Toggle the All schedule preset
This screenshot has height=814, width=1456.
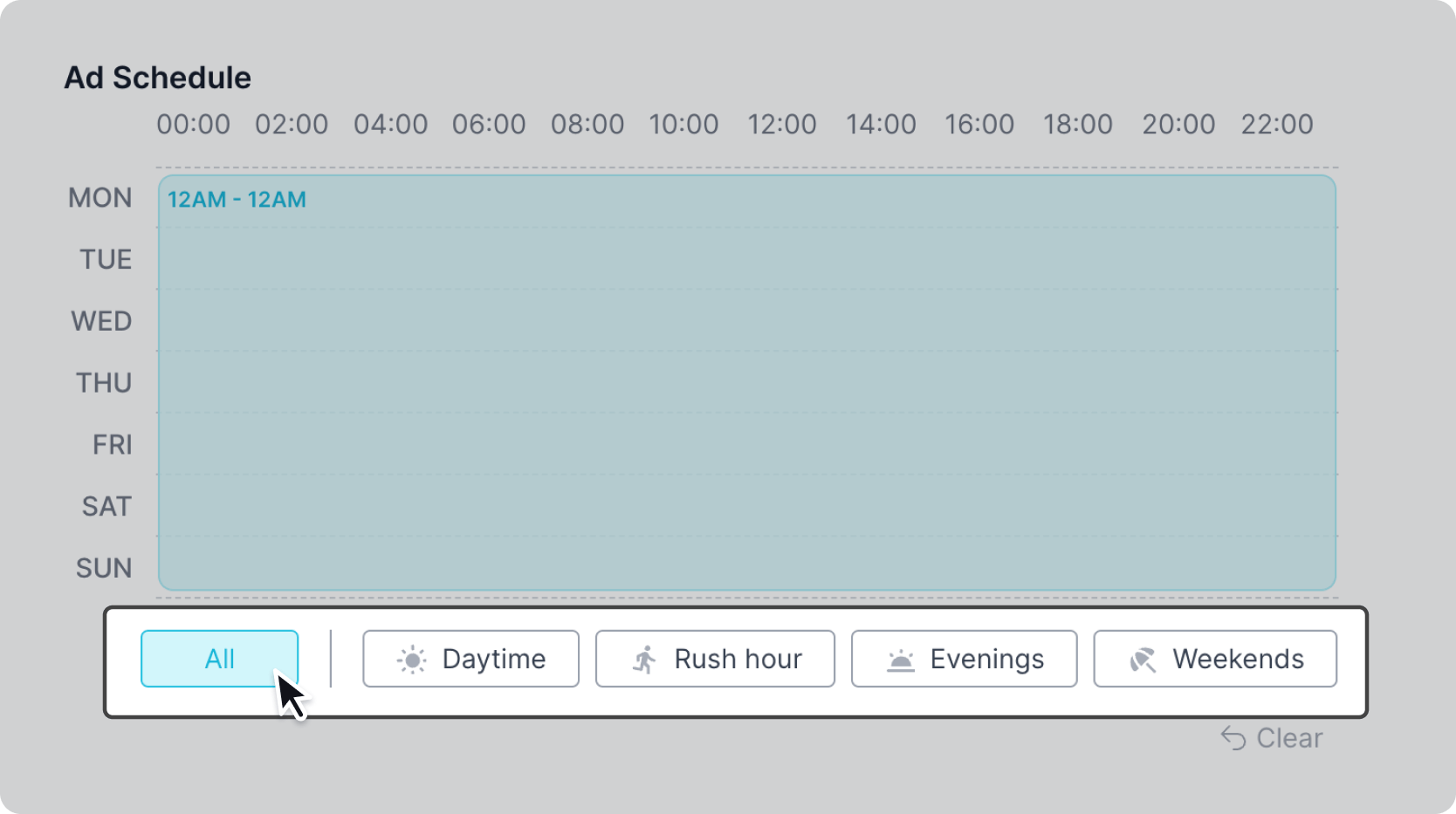219,659
